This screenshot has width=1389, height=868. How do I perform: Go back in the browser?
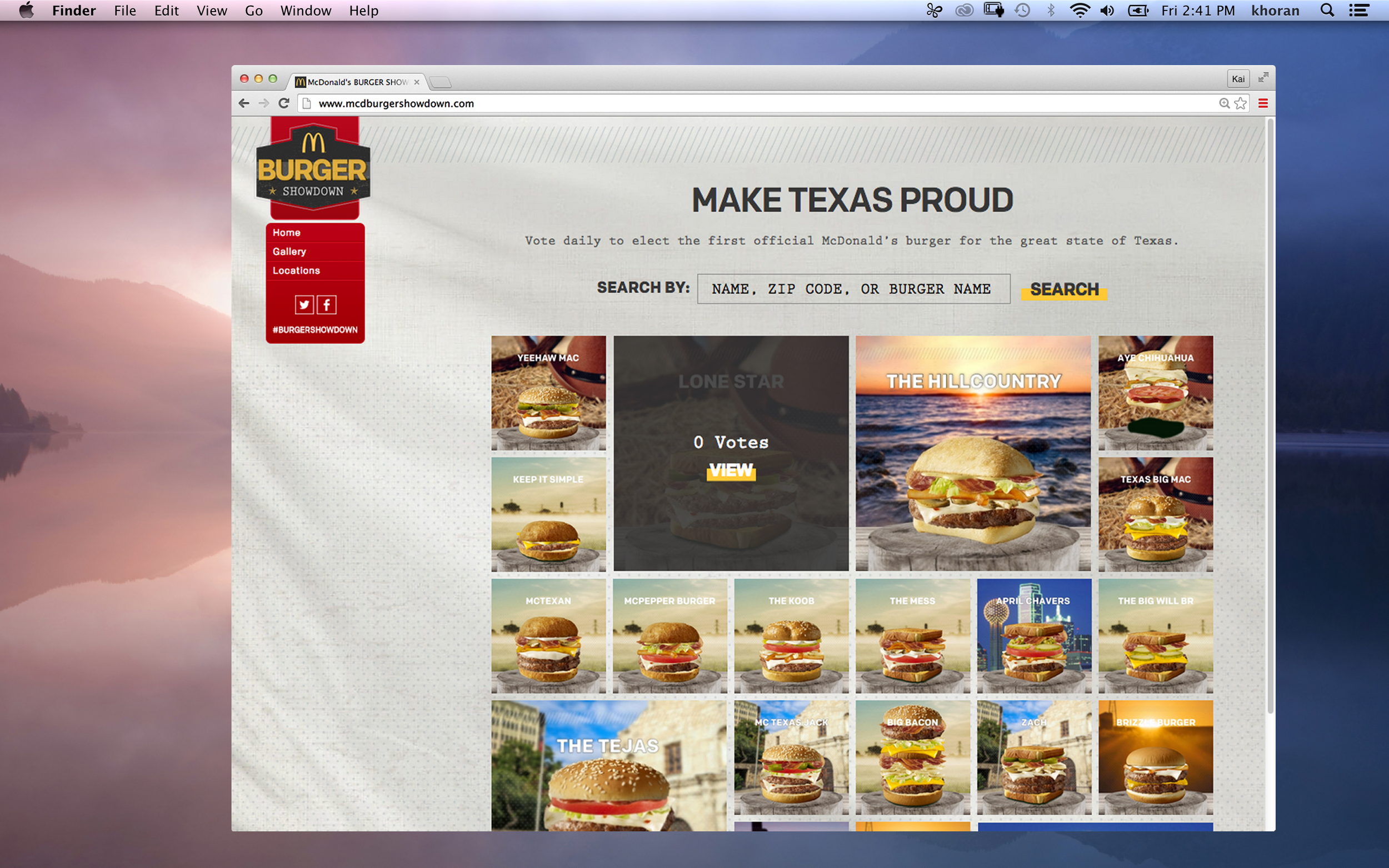click(x=244, y=103)
